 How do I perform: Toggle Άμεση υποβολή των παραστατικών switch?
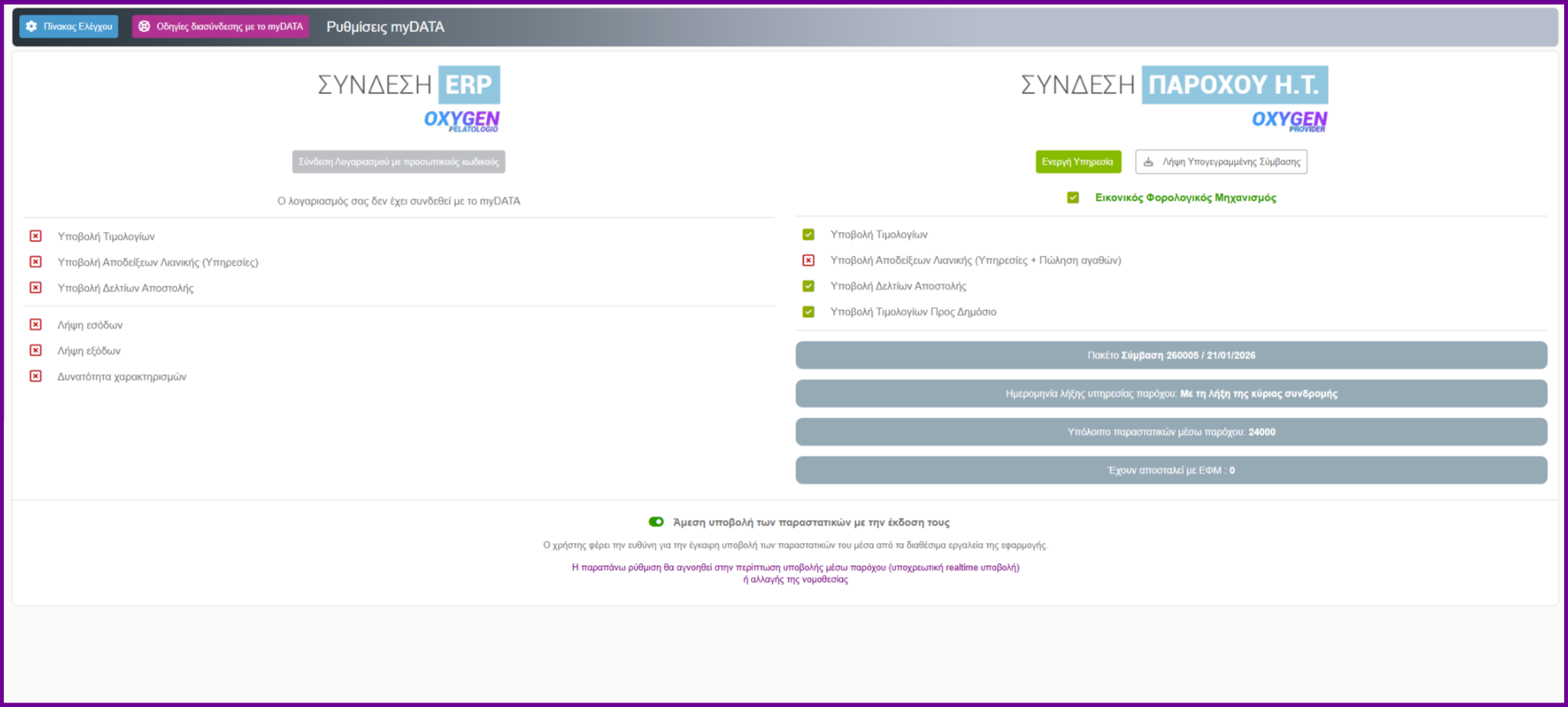pos(656,522)
